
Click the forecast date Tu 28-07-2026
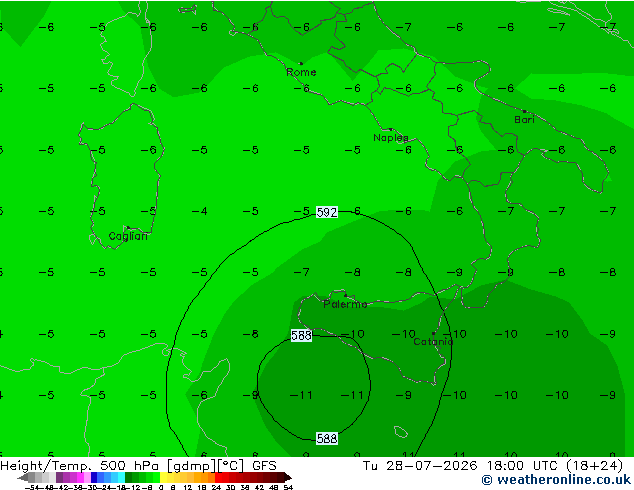point(420,466)
